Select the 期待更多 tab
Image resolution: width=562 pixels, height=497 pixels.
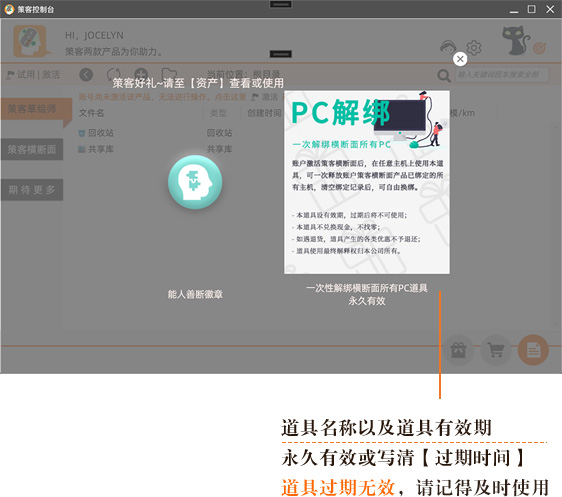32,190
